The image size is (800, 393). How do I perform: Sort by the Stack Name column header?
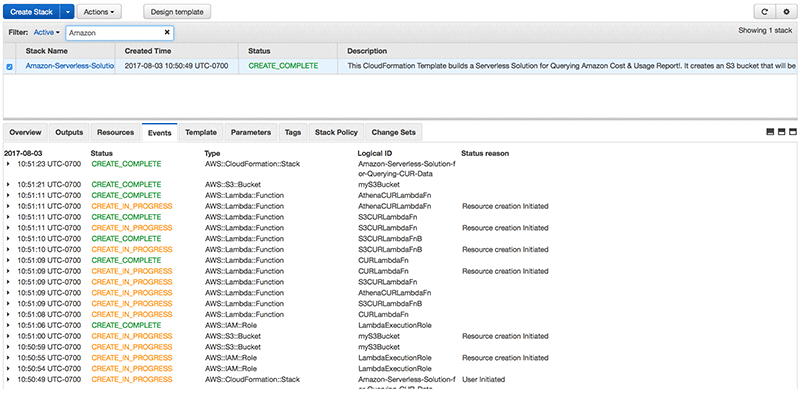click(46, 51)
